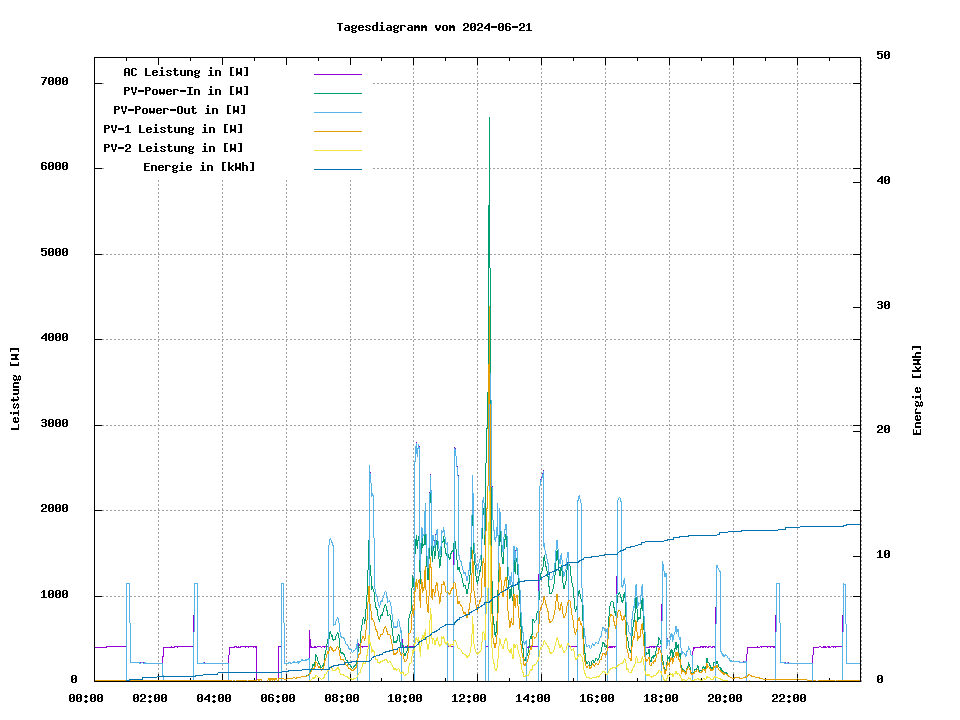Select the 22:00 time axis tick label
Screen dimensions: 960x720
coord(788,698)
